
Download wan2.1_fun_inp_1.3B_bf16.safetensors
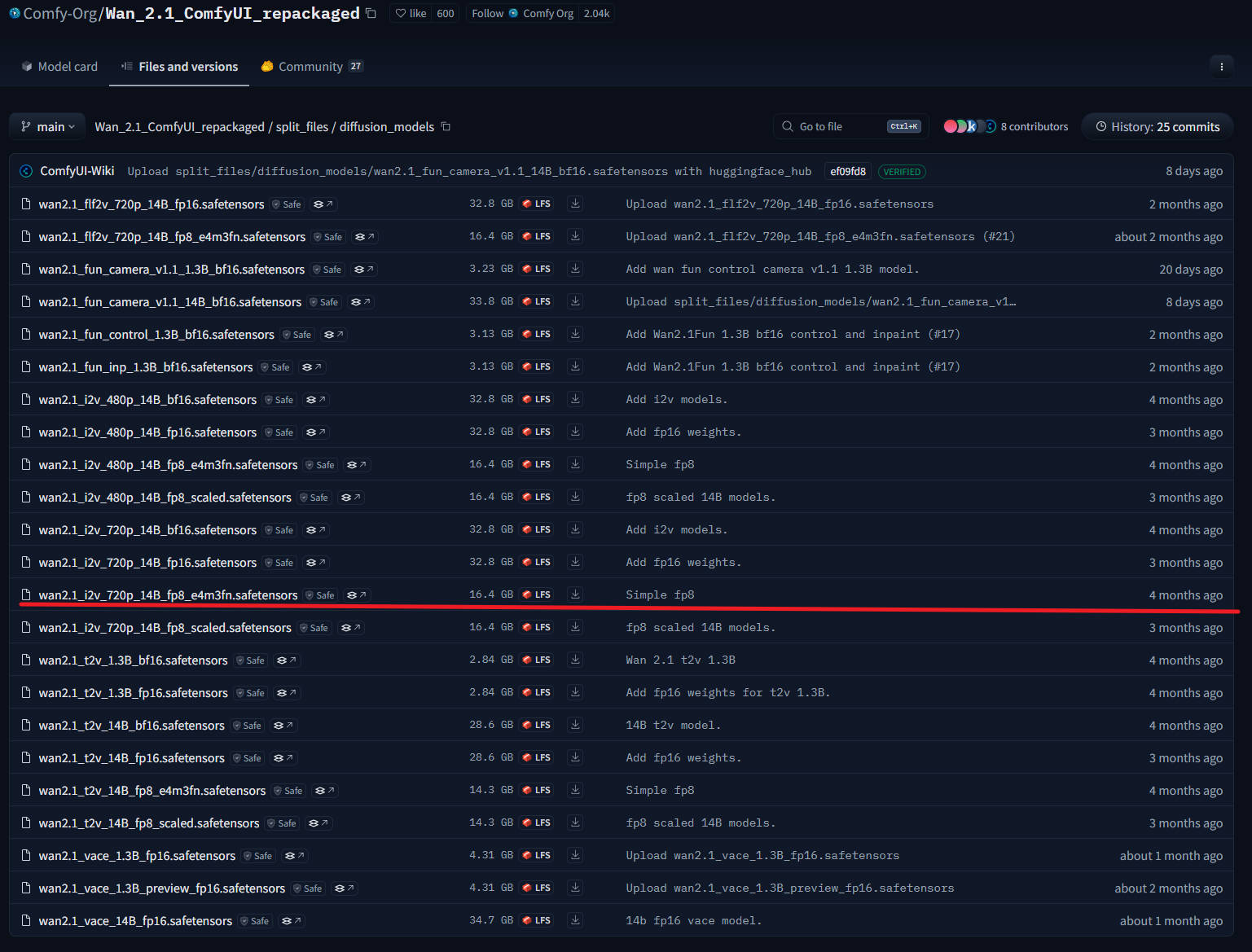(x=575, y=366)
